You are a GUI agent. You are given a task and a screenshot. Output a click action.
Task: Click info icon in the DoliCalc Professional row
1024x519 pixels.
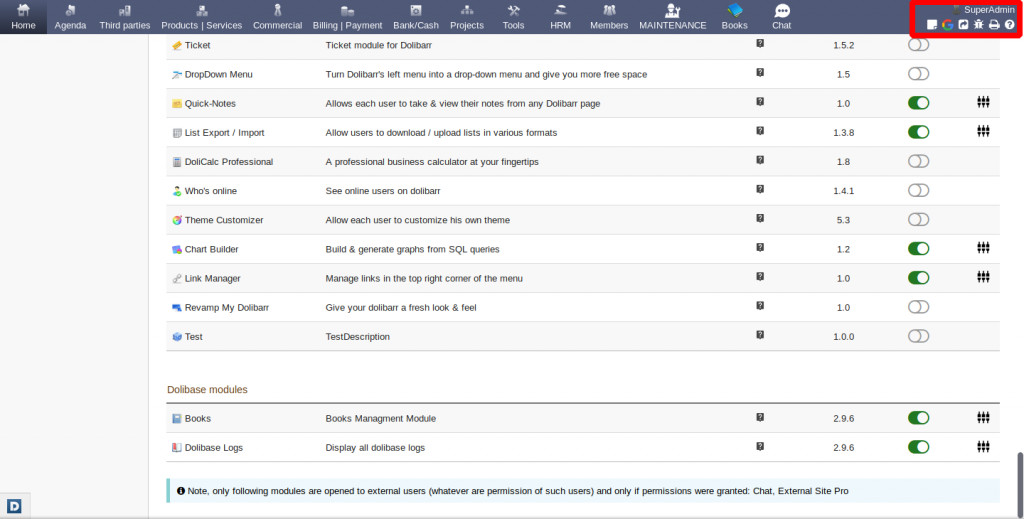pyautogui.click(x=760, y=160)
